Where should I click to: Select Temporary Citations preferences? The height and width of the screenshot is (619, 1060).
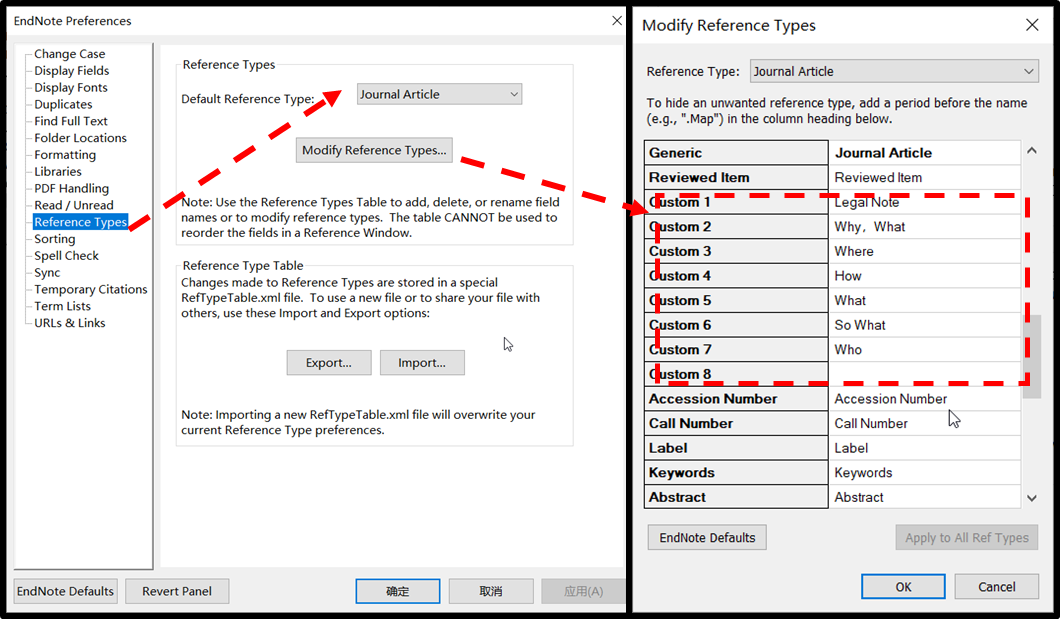[x=91, y=289]
